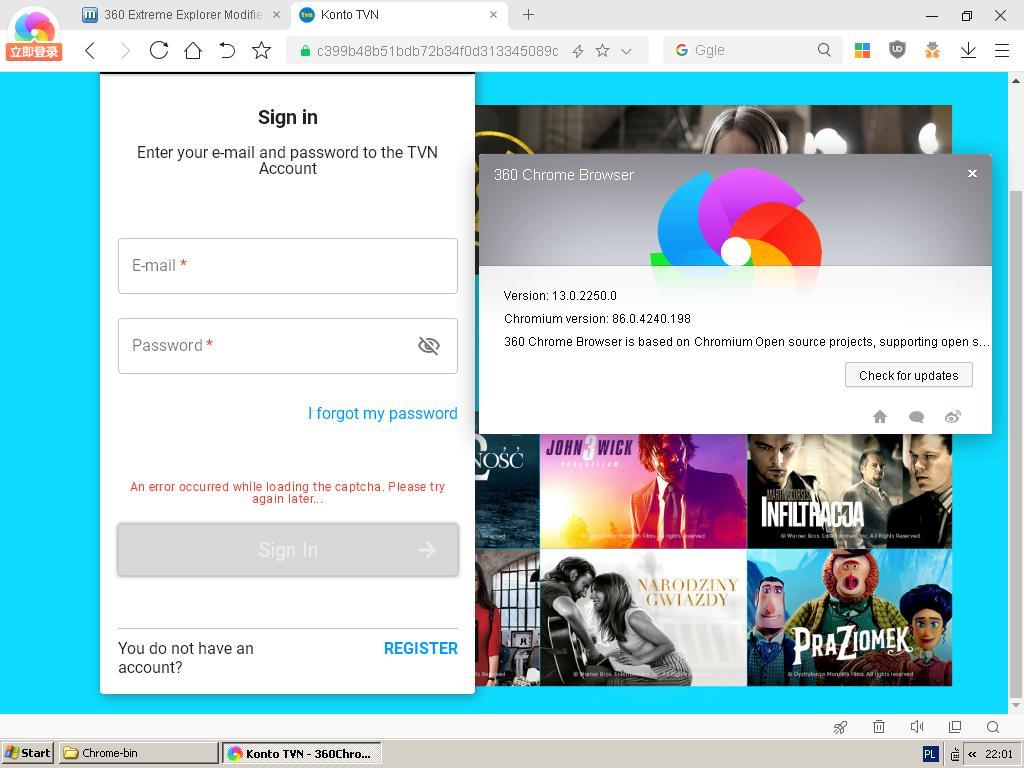Click the Weibo icon in about dialog
Image resolution: width=1024 pixels, height=768 pixels.
click(x=953, y=417)
